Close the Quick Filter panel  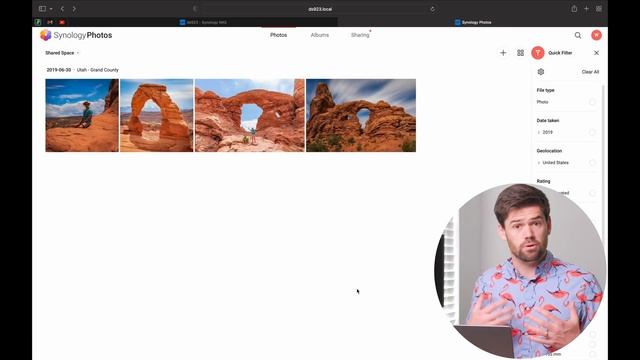tap(596, 53)
